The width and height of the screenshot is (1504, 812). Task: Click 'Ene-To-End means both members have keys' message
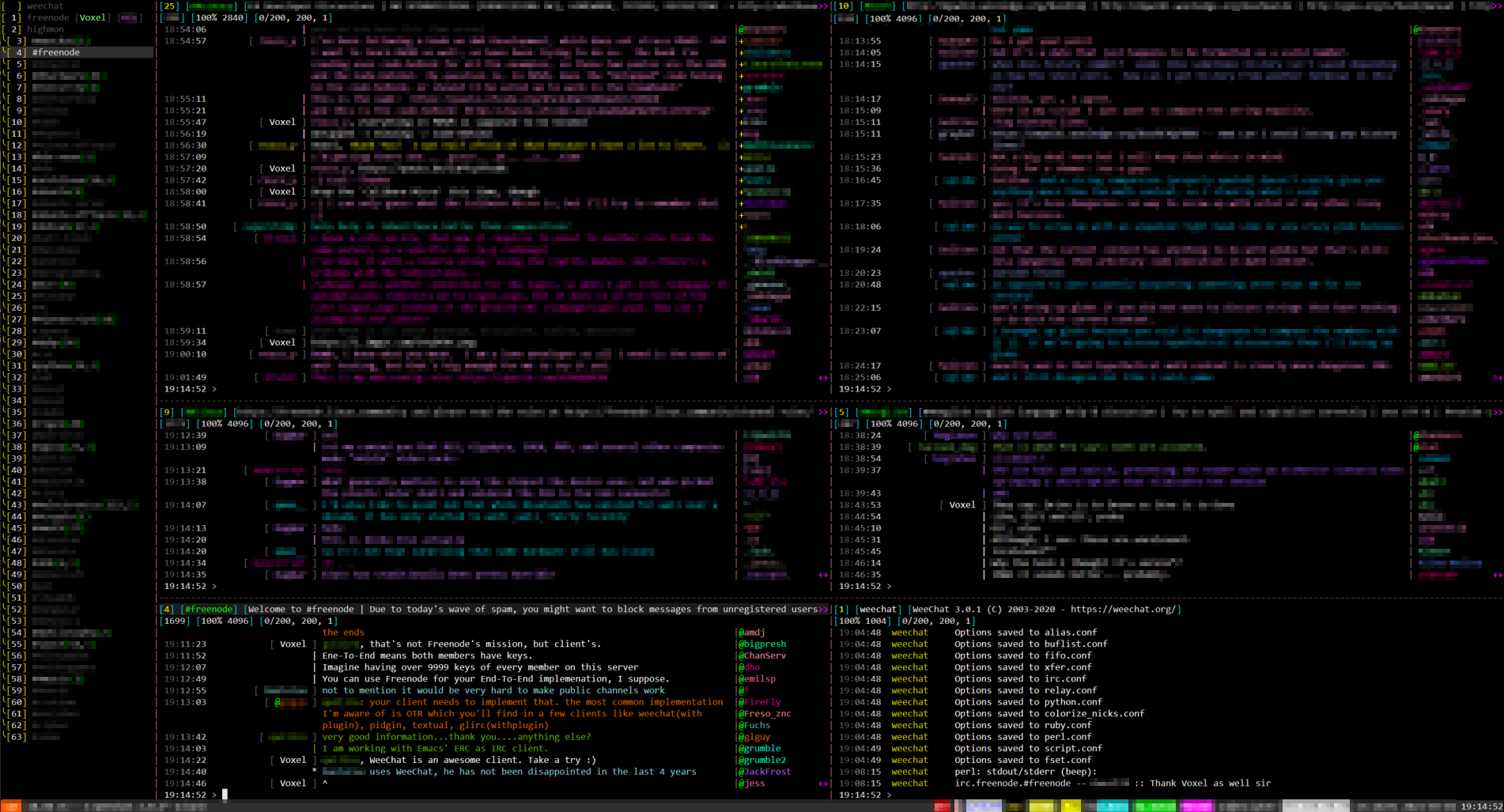click(x=427, y=655)
